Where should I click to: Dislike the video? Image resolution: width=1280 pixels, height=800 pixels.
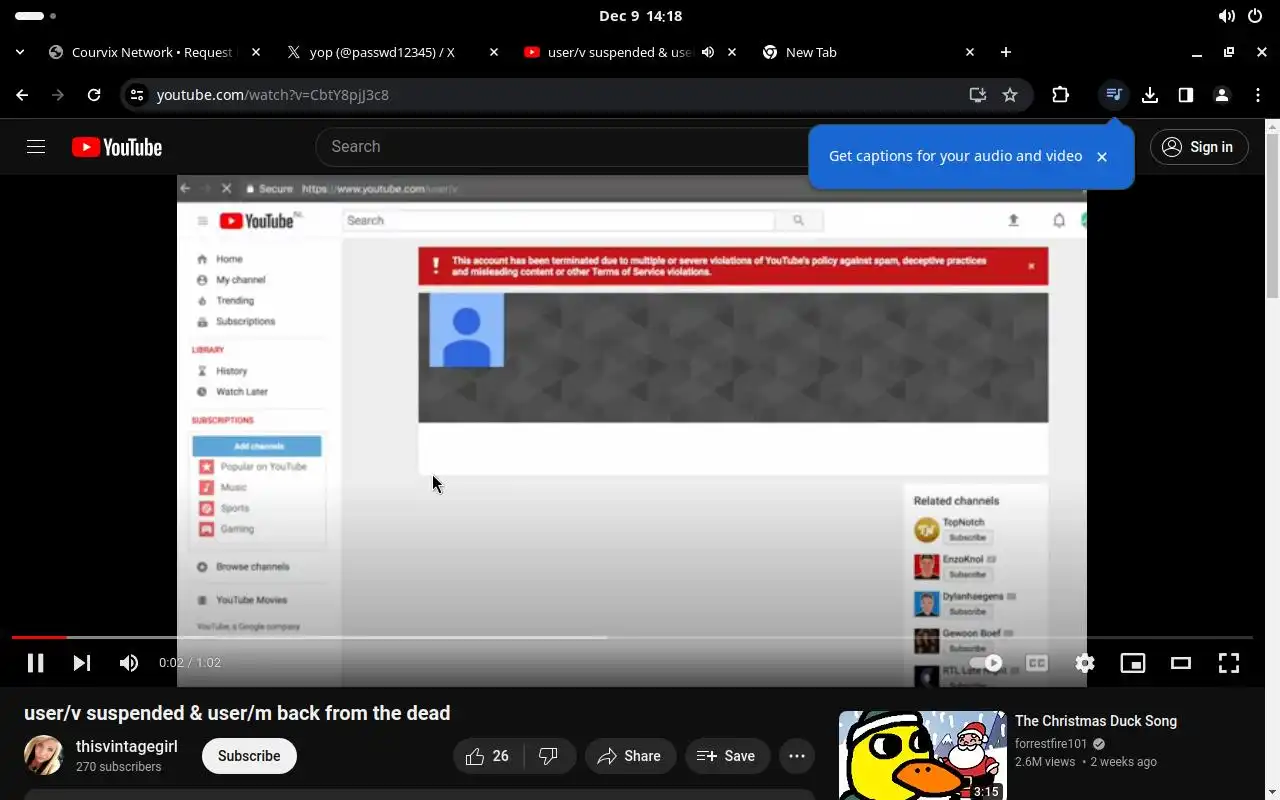pyautogui.click(x=549, y=756)
